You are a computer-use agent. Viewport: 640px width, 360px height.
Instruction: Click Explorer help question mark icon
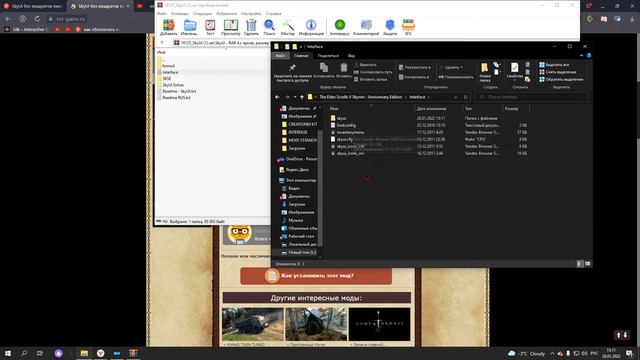pos(589,56)
